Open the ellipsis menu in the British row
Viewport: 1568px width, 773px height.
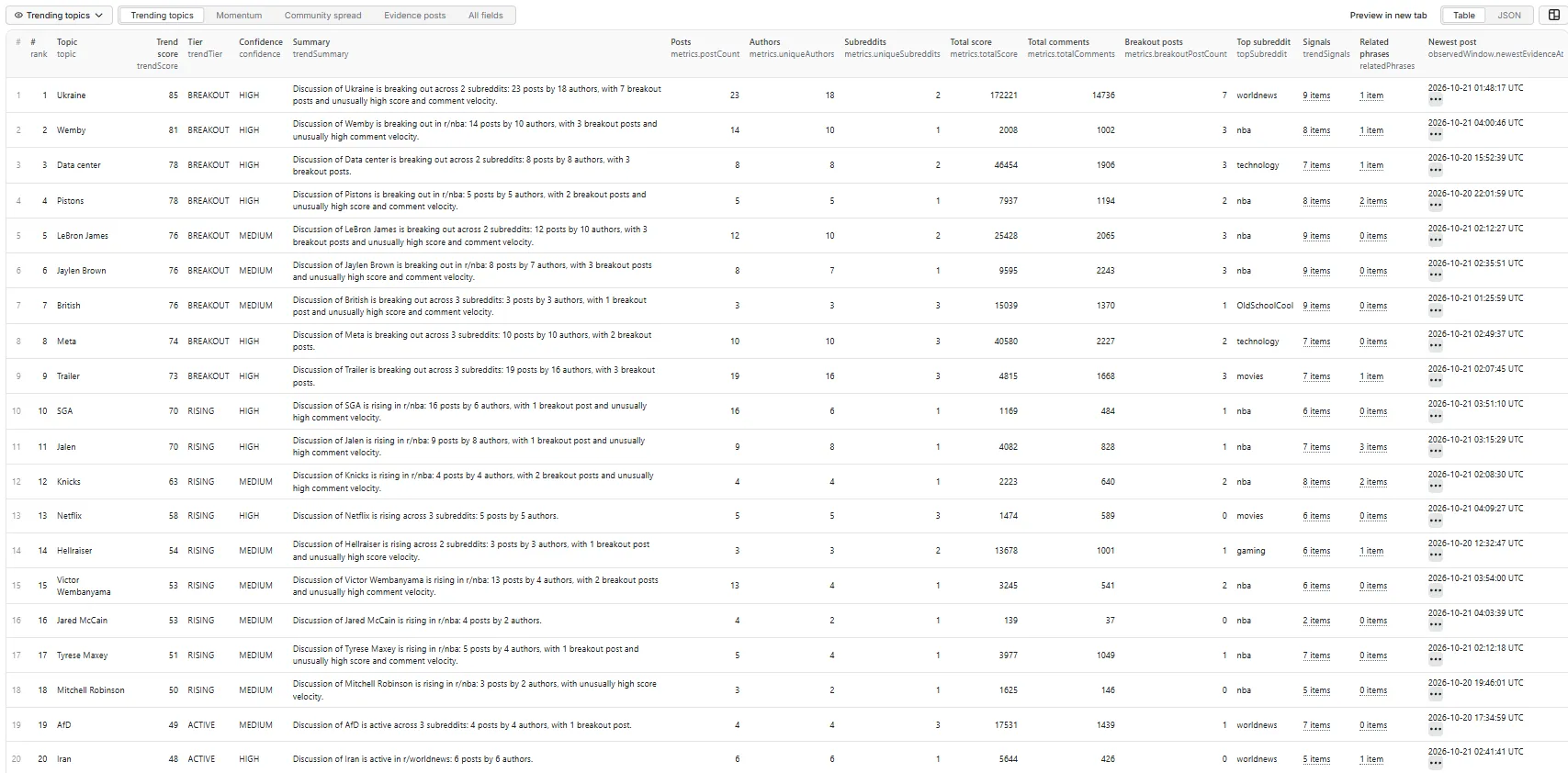1436,311
